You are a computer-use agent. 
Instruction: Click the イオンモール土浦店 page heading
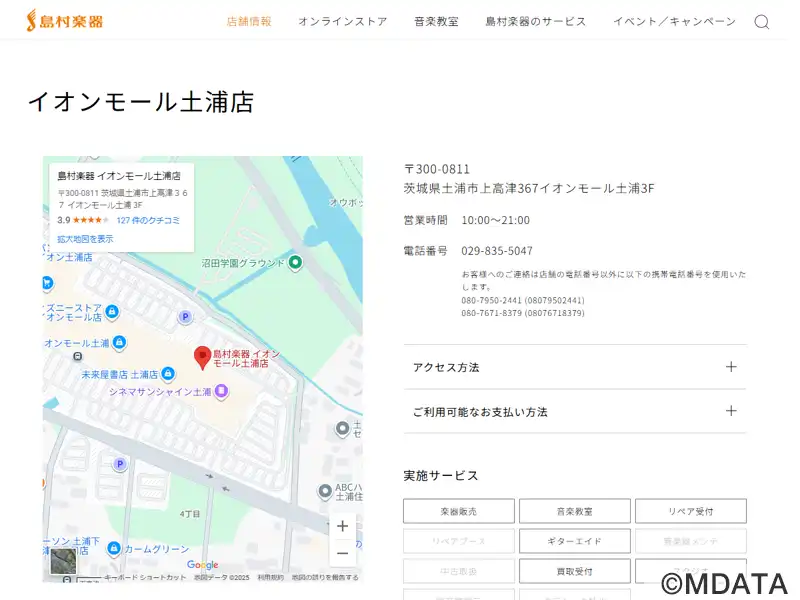(x=141, y=102)
